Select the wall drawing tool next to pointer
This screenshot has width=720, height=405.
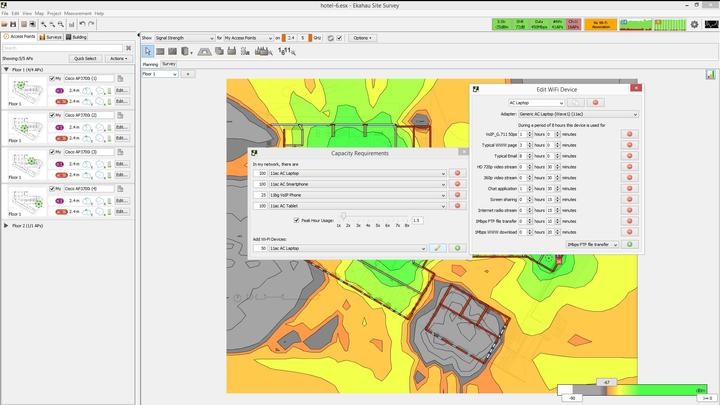click(160, 51)
